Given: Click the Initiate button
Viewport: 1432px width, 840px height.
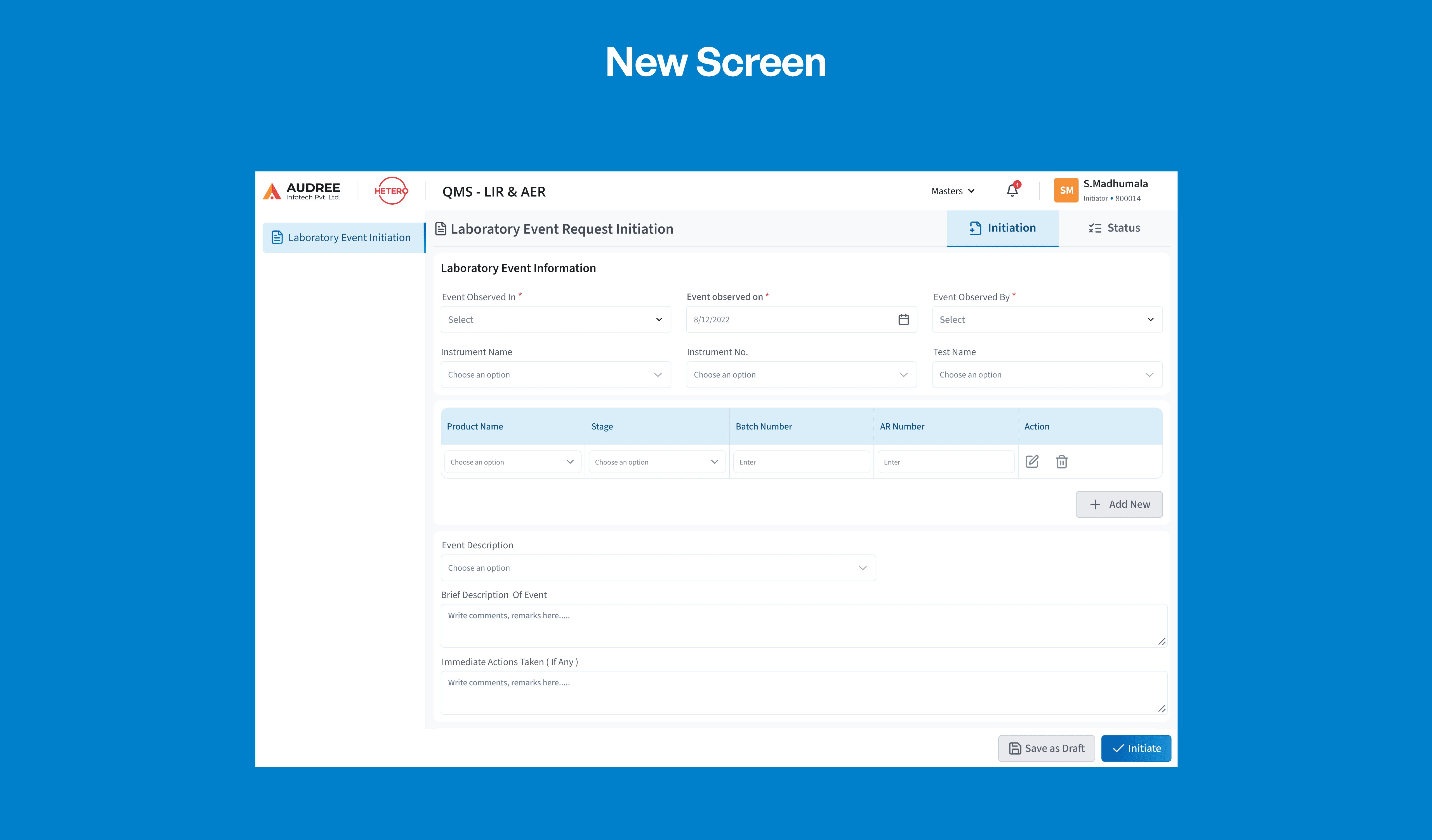Looking at the screenshot, I should coord(1136,748).
